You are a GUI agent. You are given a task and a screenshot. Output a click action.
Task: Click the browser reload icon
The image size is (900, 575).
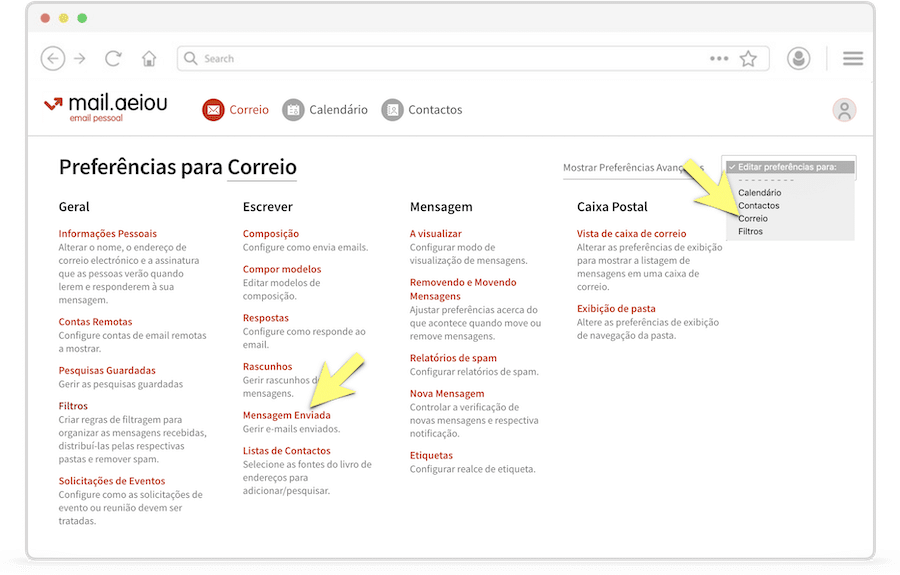(114, 59)
